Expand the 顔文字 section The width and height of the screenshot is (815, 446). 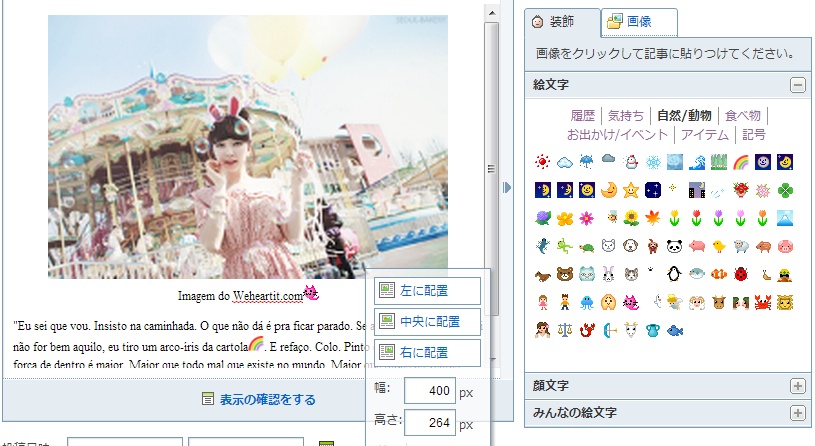(797, 386)
